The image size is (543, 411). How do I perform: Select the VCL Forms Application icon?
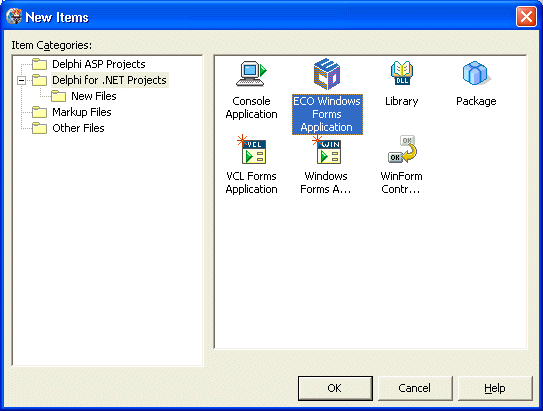pos(252,150)
